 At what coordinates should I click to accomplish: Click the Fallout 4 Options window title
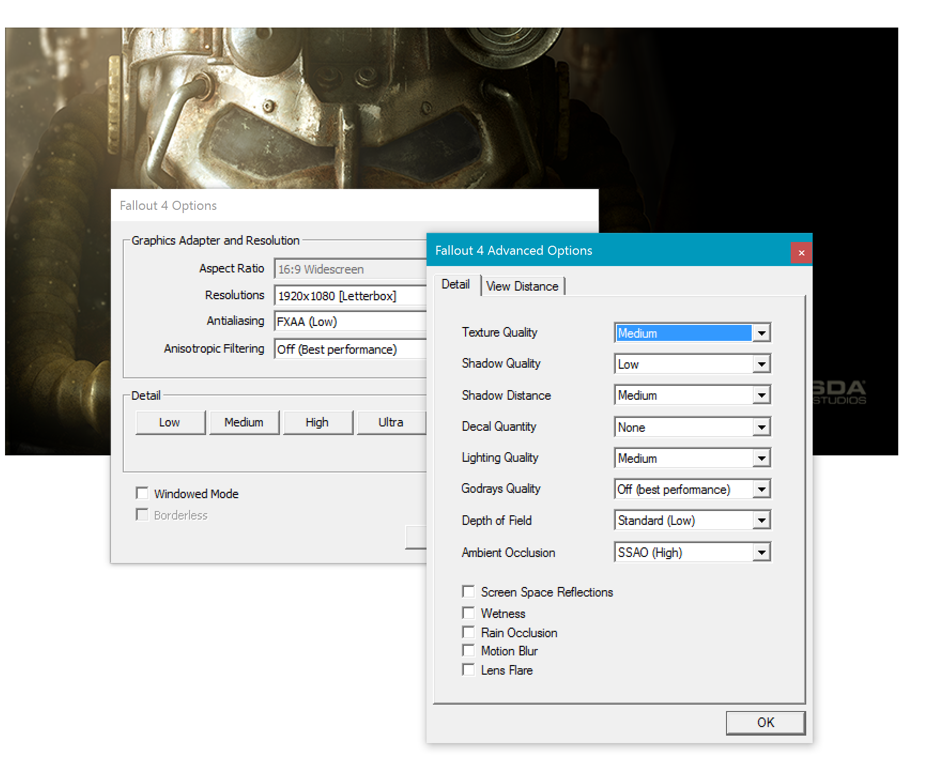pos(168,205)
